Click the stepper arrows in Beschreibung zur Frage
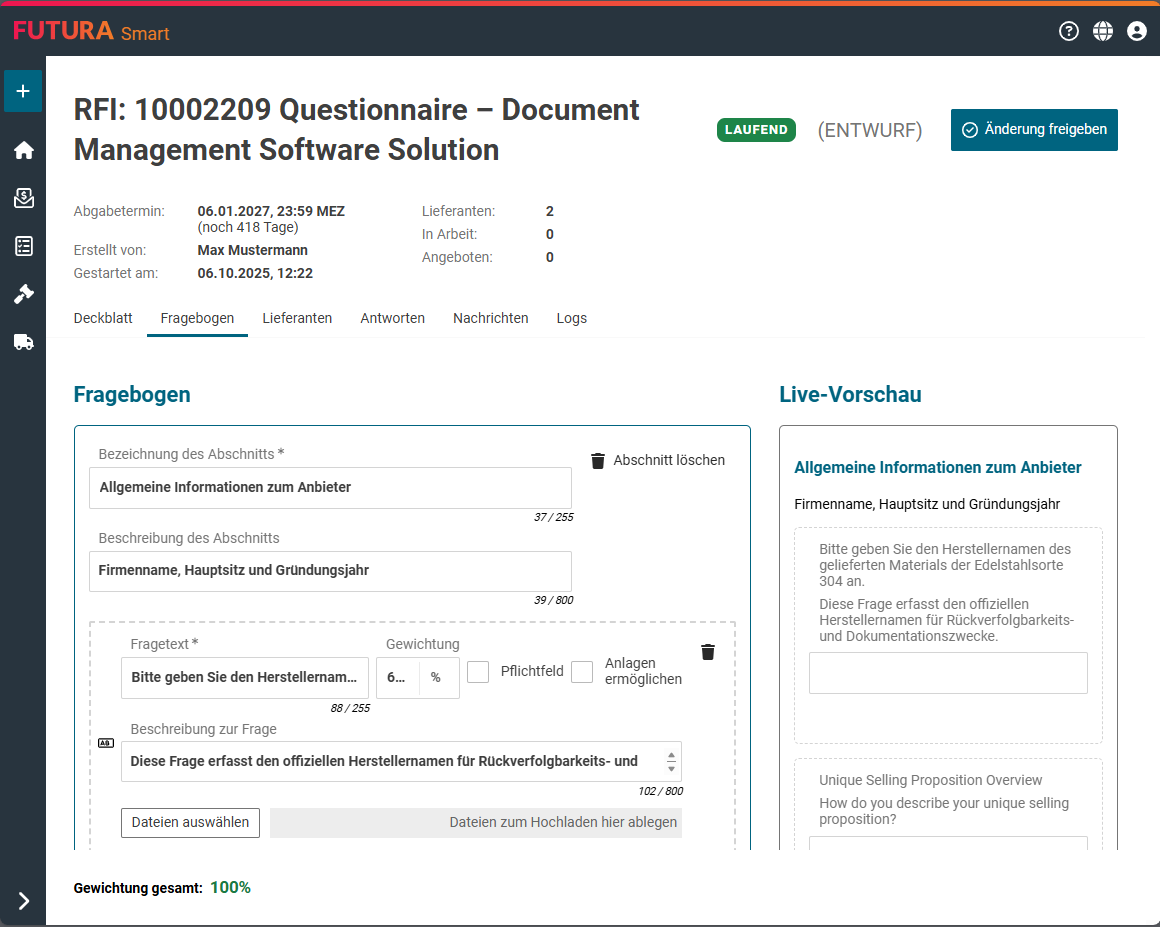Screen dimensions: 1160x927 671,762
